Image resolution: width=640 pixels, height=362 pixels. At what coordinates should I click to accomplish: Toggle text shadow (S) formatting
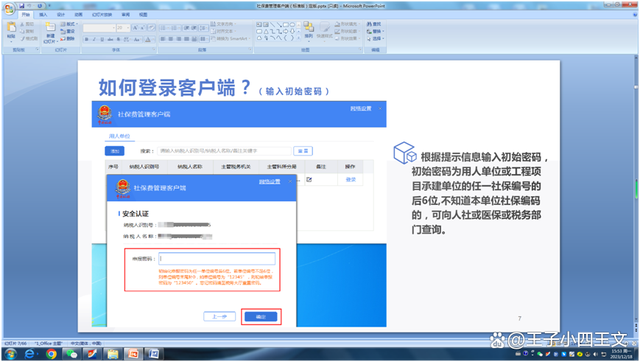(118, 40)
